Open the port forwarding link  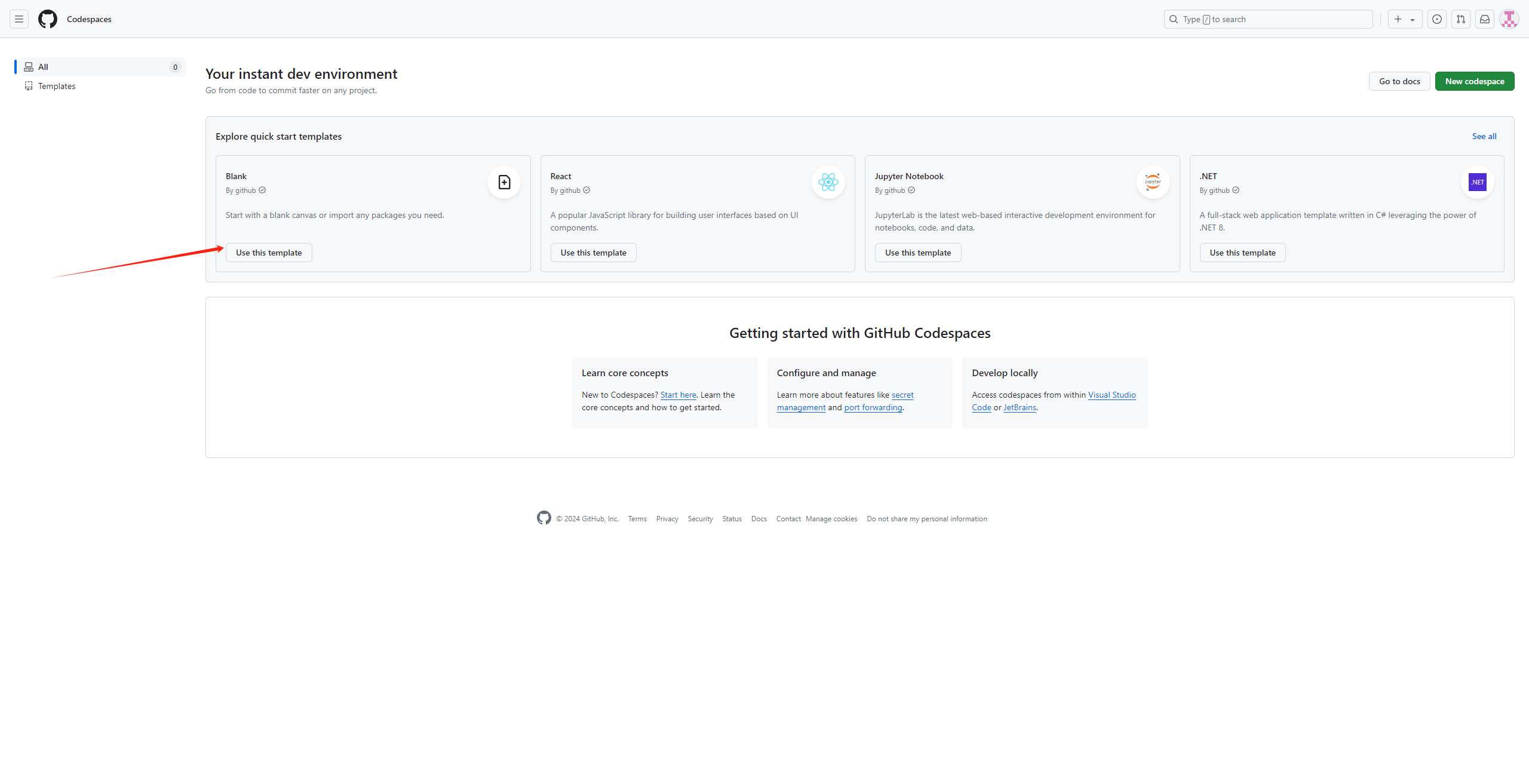(x=873, y=407)
